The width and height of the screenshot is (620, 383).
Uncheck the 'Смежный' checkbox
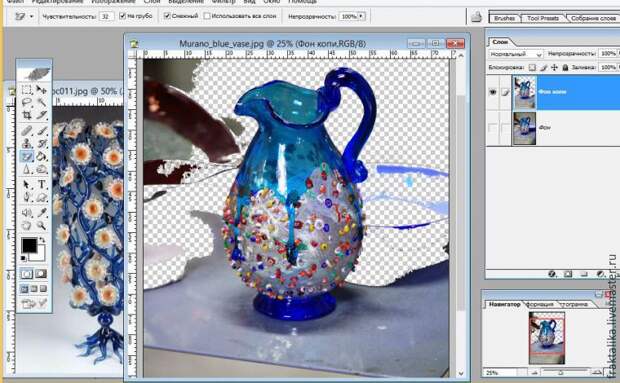tap(167, 16)
